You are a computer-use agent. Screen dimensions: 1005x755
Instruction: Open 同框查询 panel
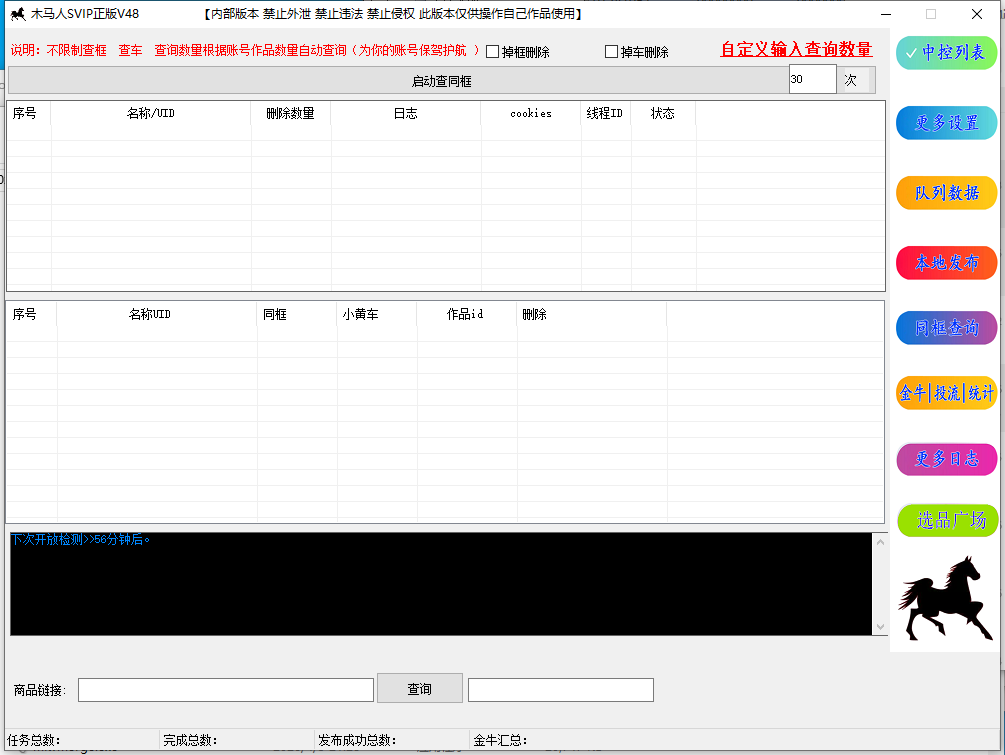(947, 328)
